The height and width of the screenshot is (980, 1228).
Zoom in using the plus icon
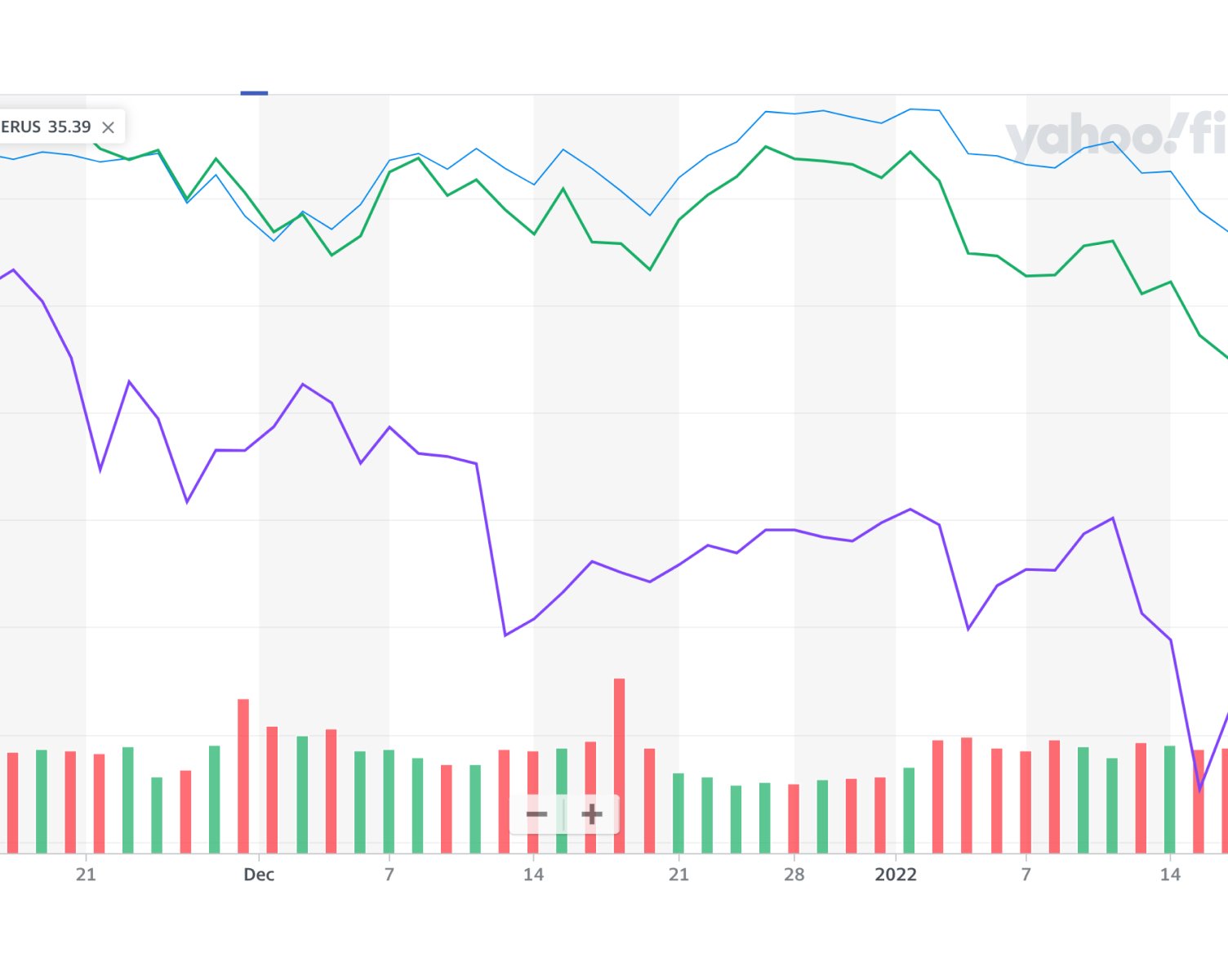click(x=592, y=814)
